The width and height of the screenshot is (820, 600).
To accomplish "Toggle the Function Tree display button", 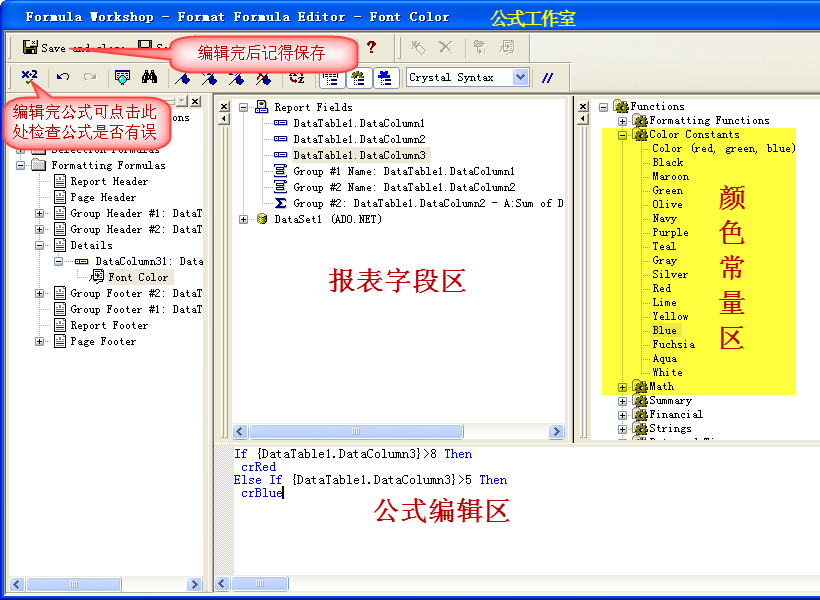I will (358, 78).
